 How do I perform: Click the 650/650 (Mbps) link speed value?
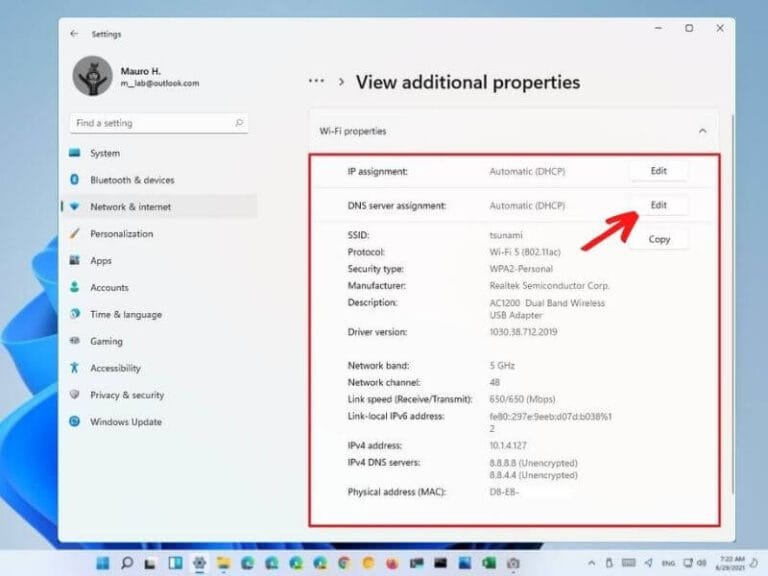522,399
